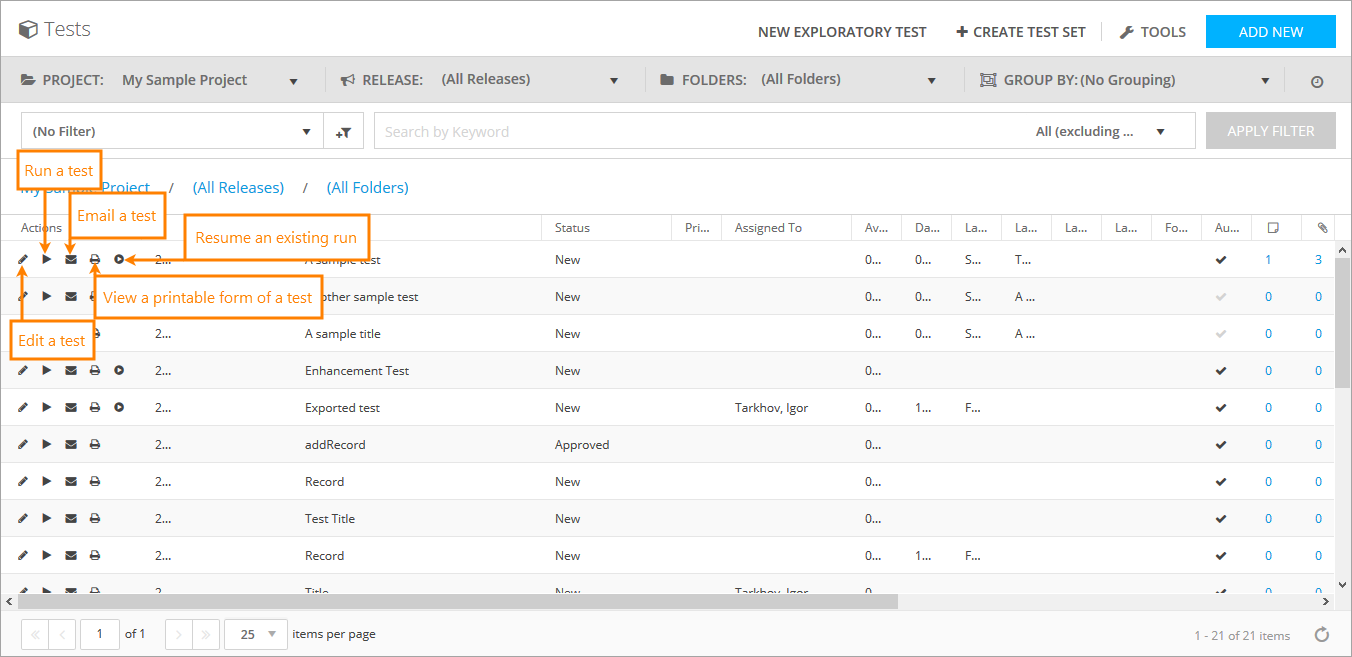The image size is (1352, 657).
Task: Click the Assigned To column header
Action: (x=768, y=228)
